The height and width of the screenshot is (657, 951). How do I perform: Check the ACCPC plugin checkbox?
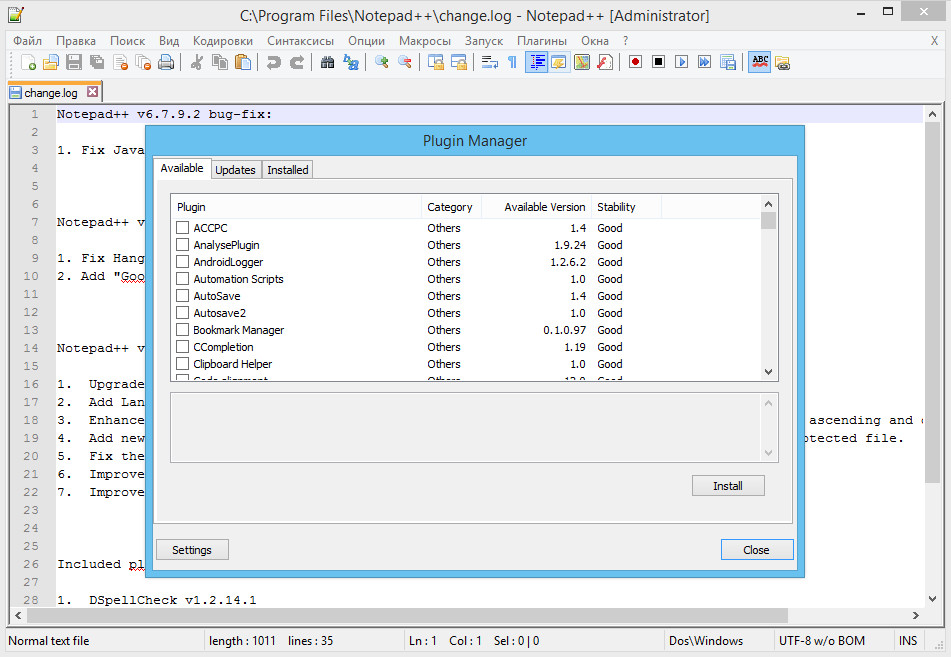tap(182, 227)
